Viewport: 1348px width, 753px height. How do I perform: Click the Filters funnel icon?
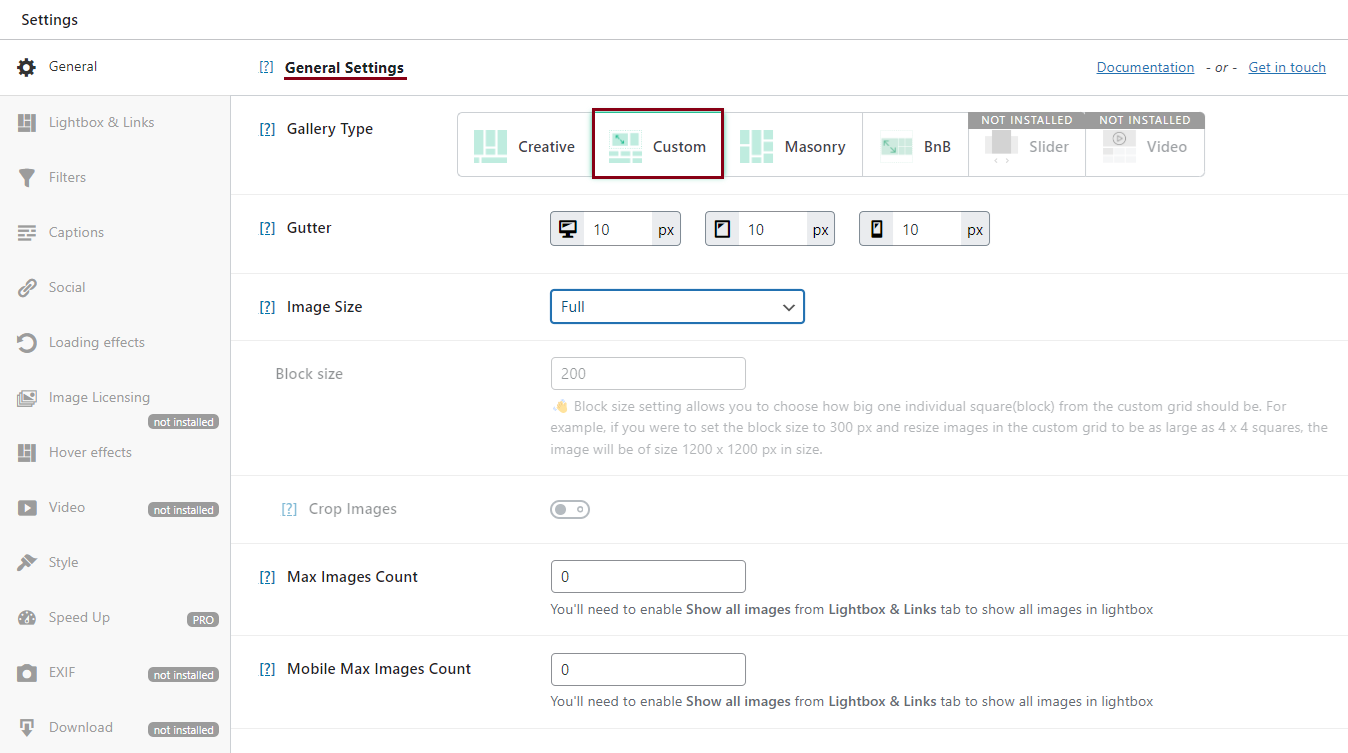[27, 178]
